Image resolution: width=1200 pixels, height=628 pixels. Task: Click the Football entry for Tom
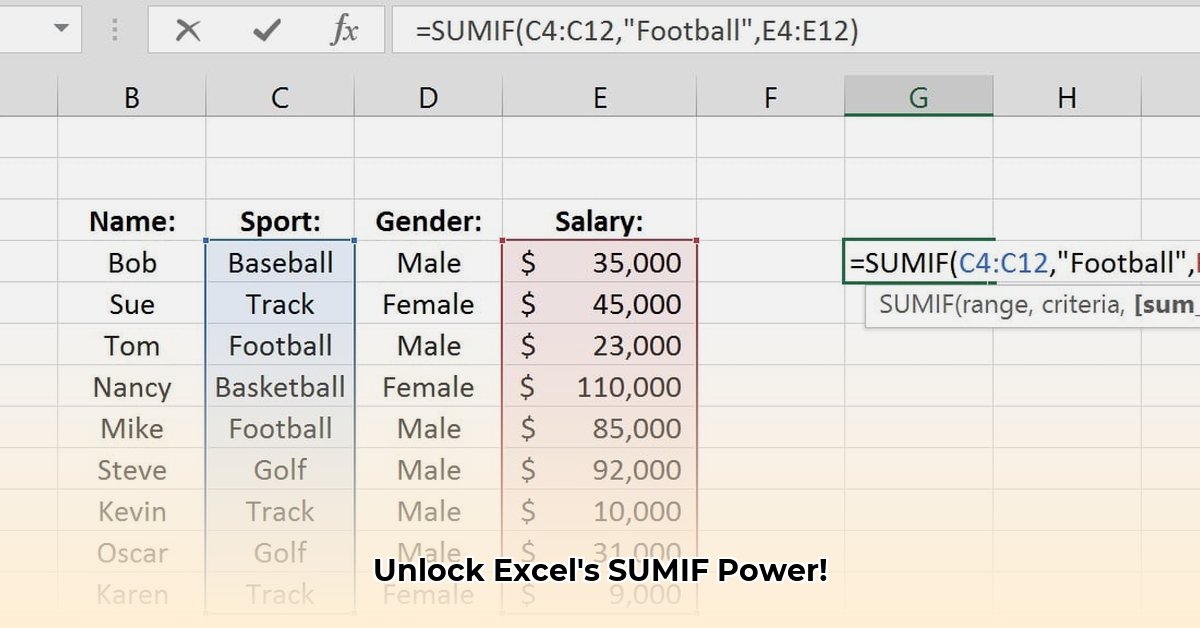[279, 345]
